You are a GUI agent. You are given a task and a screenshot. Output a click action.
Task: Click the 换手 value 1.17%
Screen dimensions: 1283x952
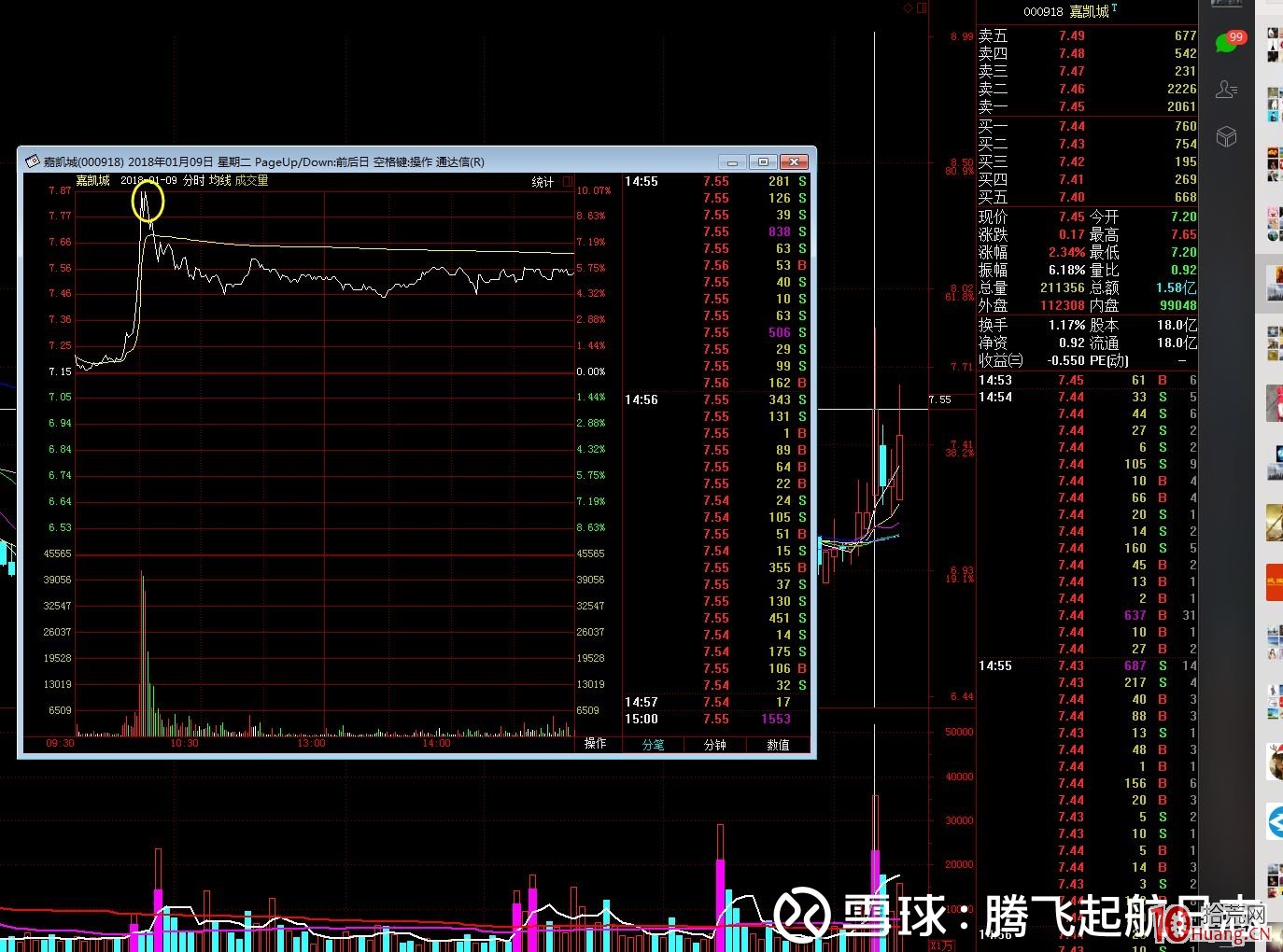click(1067, 325)
